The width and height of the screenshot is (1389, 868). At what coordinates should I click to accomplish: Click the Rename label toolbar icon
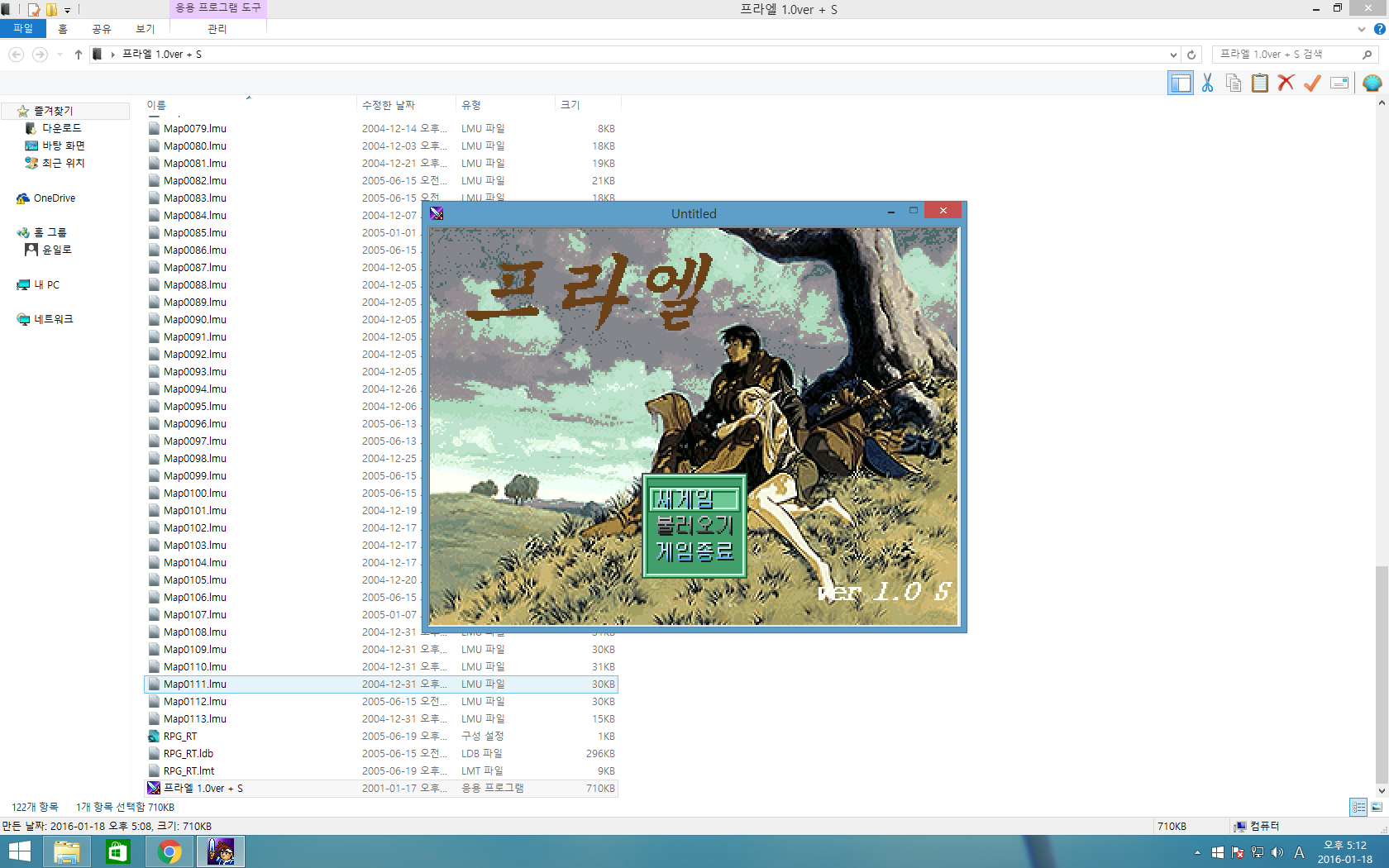tap(1339, 83)
